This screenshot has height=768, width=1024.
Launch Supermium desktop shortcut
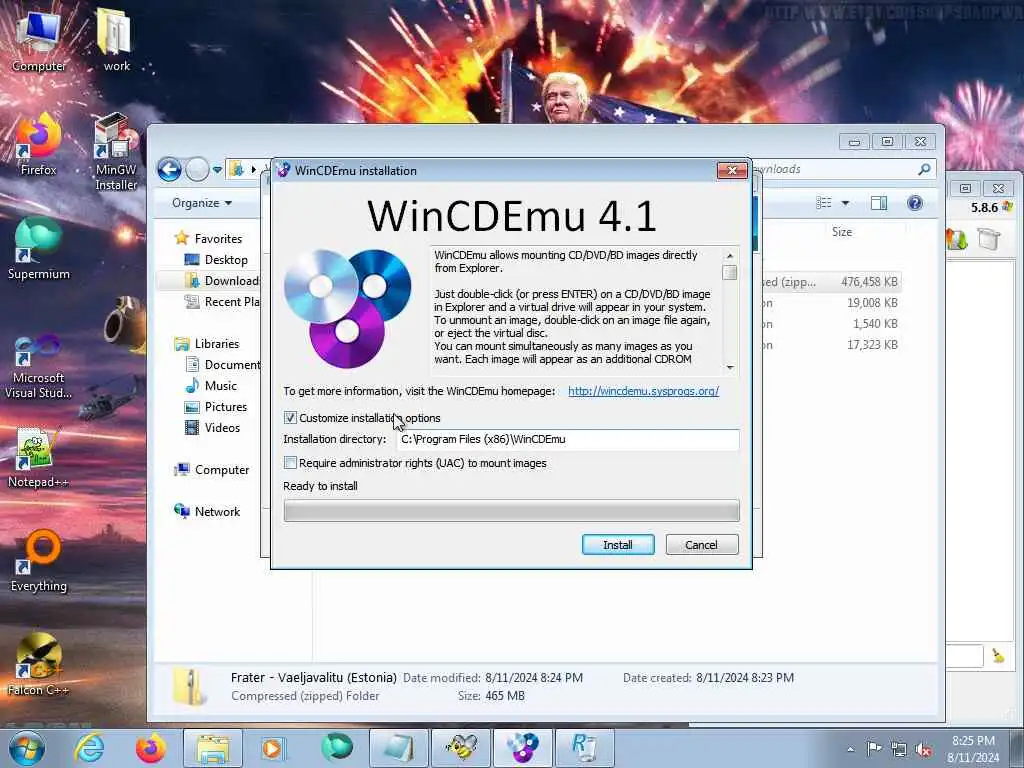pyautogui.click(x=39, y=249)
